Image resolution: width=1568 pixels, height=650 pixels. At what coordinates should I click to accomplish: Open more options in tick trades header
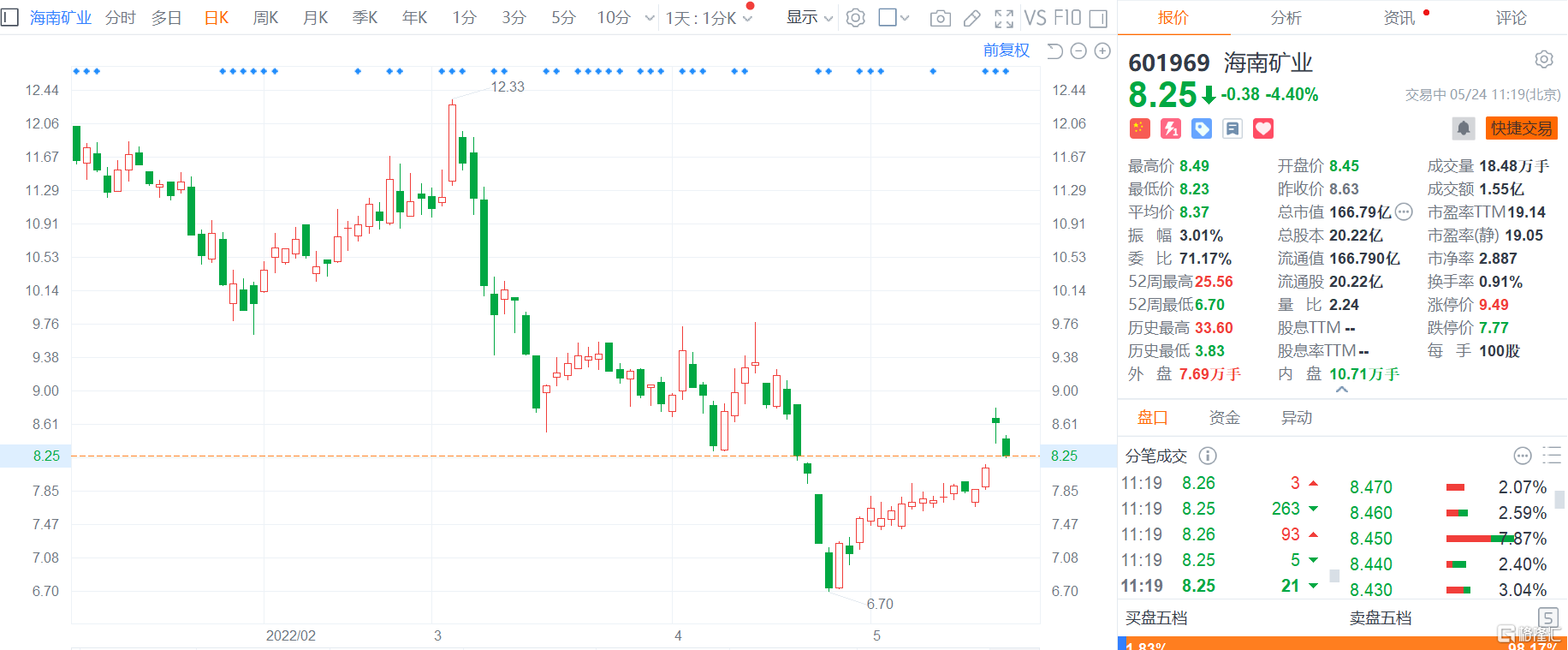click(1523, 456)
